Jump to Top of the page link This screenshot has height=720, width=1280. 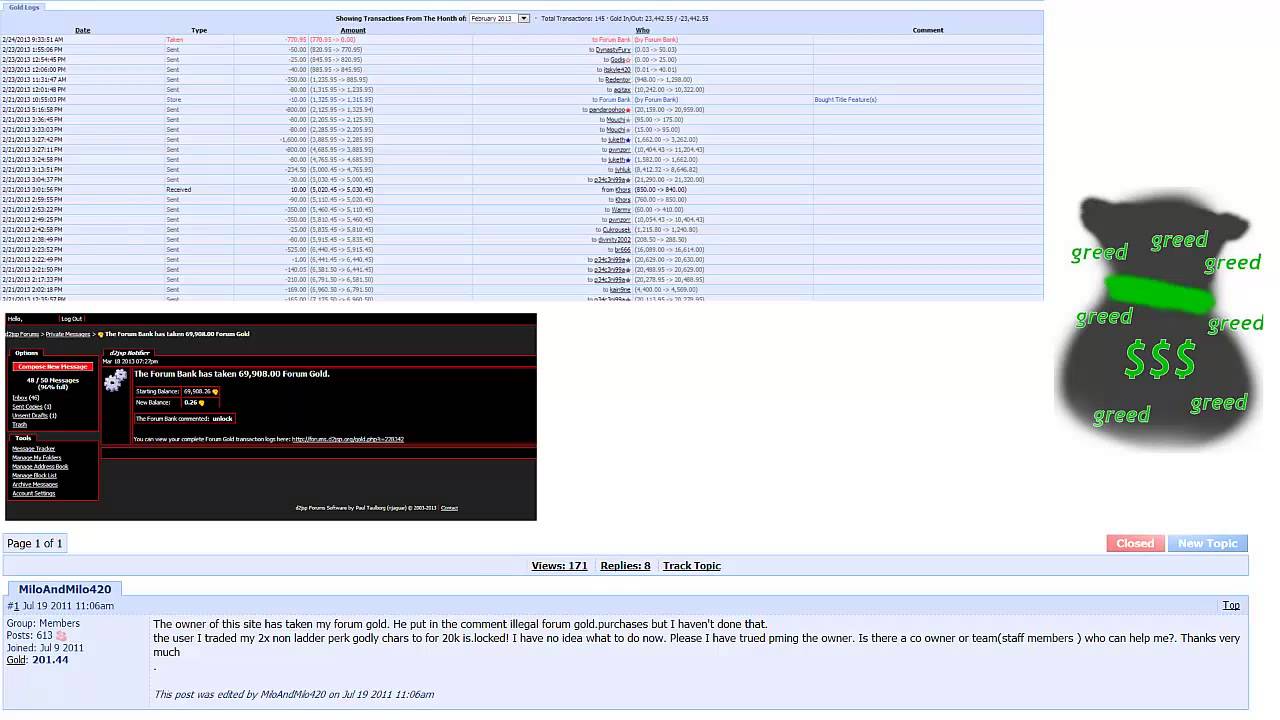(1231, 606)
